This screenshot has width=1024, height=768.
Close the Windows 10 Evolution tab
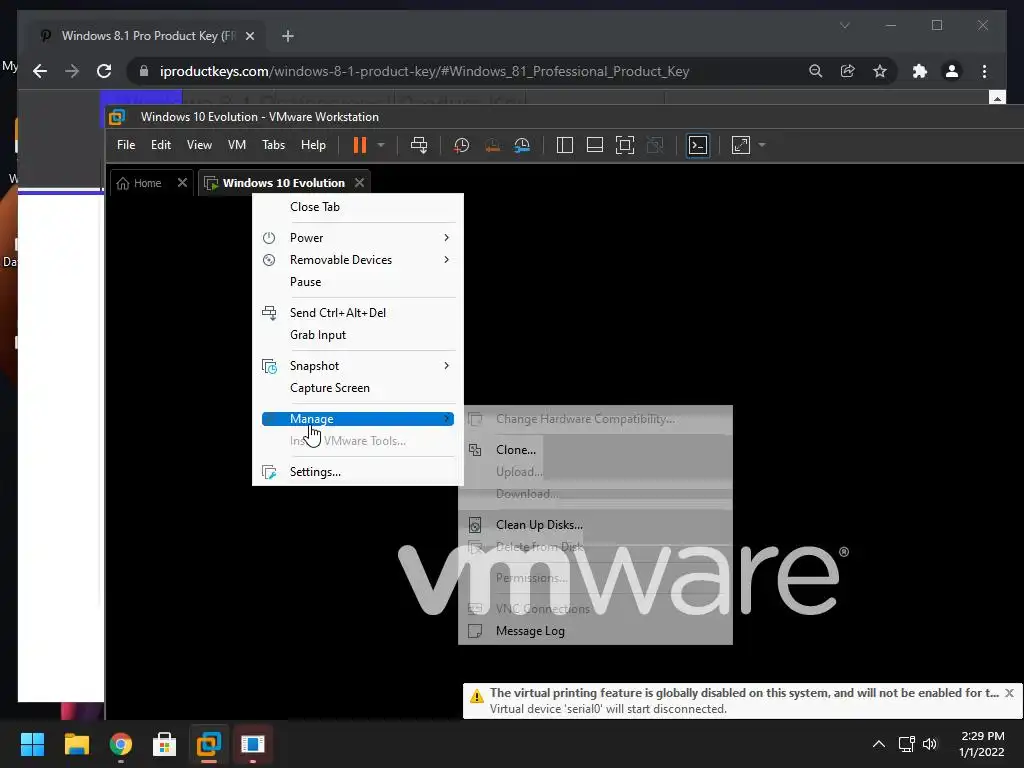click(359, 183)
